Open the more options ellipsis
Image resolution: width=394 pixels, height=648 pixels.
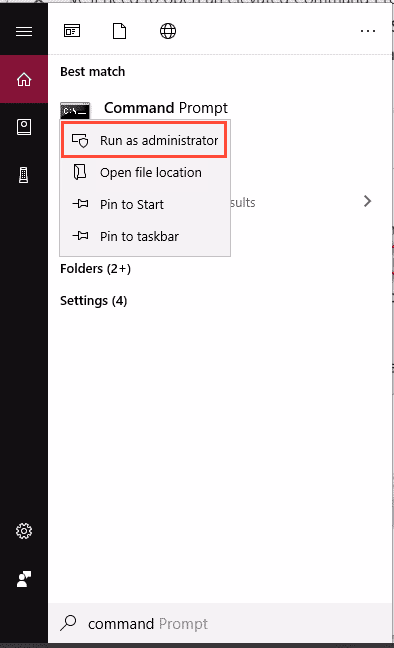point(368,31)
